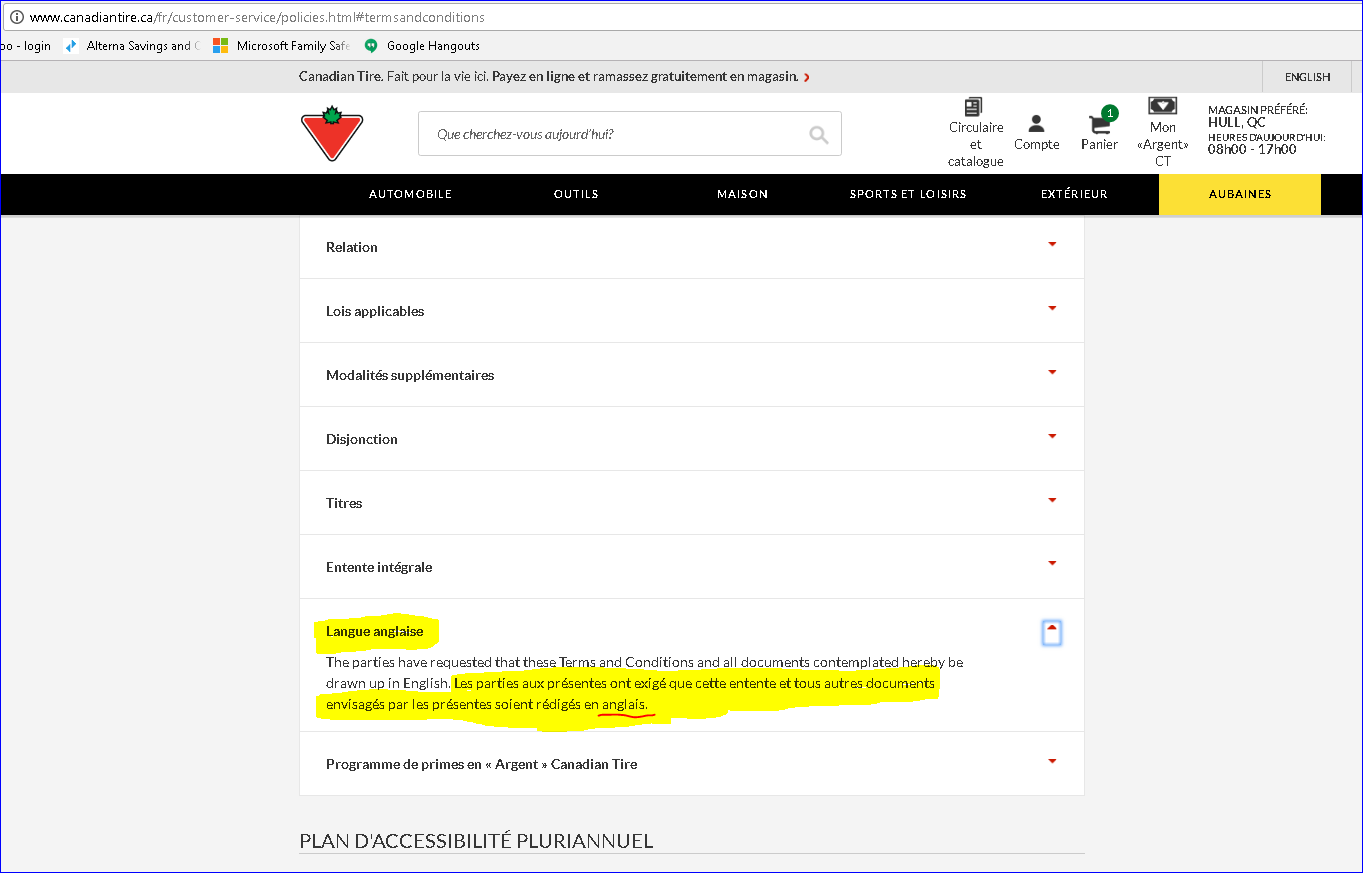
Task: Open the Alterna Savings bookmark
Action: point(131,46)
